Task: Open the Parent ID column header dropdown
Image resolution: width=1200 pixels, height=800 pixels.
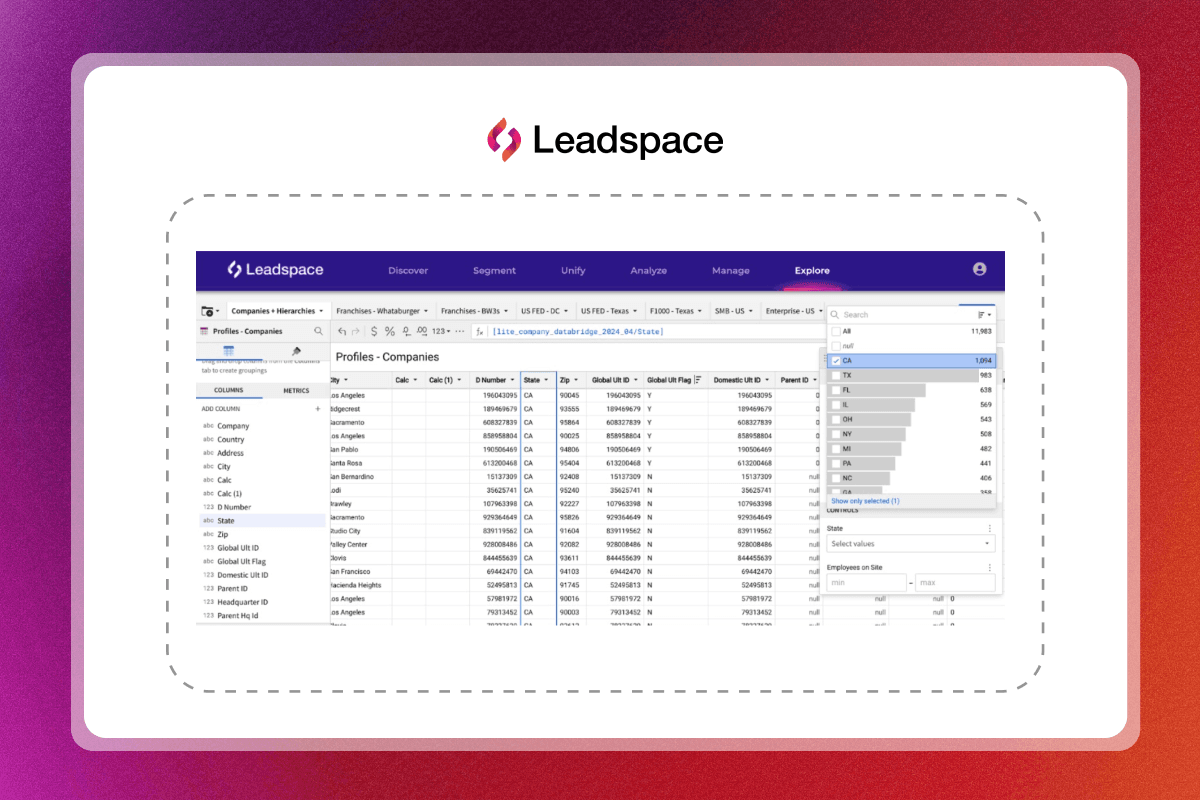Action: point(815,380)
